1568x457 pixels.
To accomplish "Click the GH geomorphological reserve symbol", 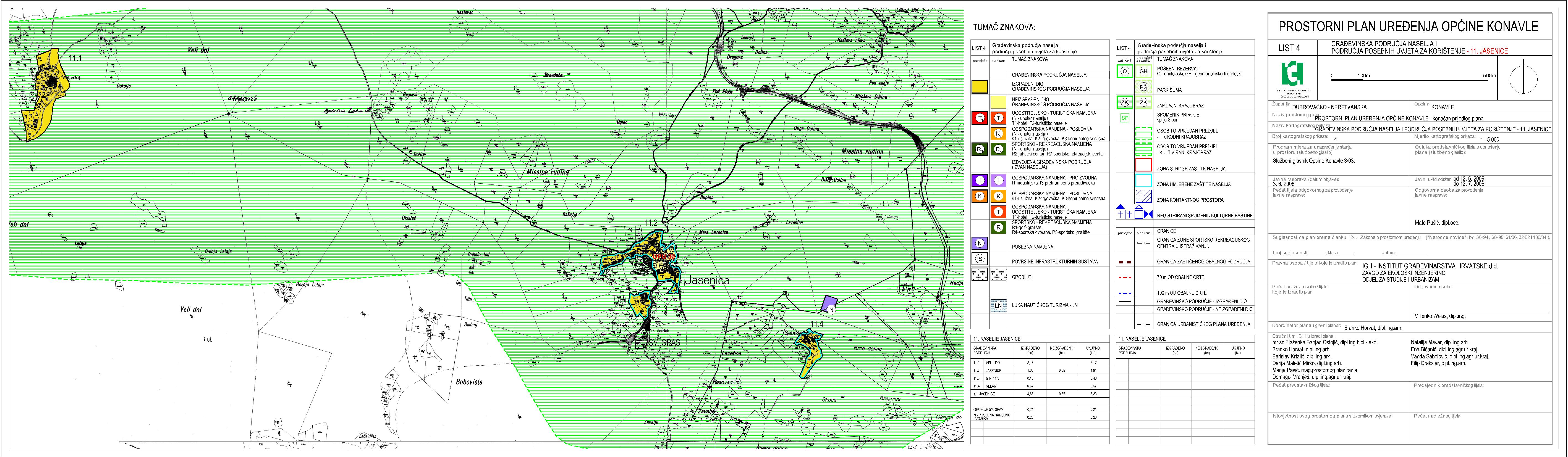I will (x=1143, y=71).
